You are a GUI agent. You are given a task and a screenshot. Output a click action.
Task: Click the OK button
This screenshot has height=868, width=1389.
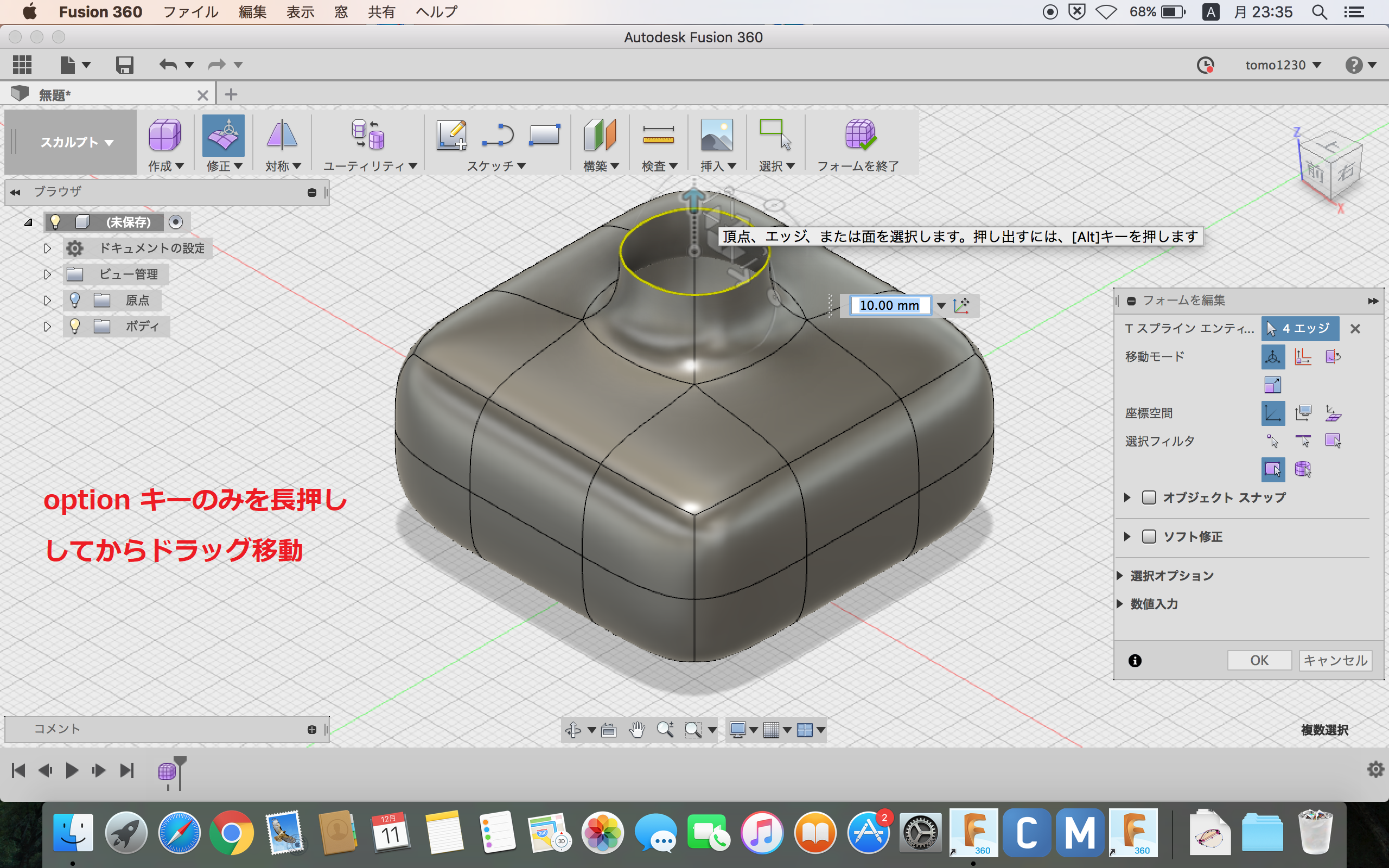point(1259,660)
